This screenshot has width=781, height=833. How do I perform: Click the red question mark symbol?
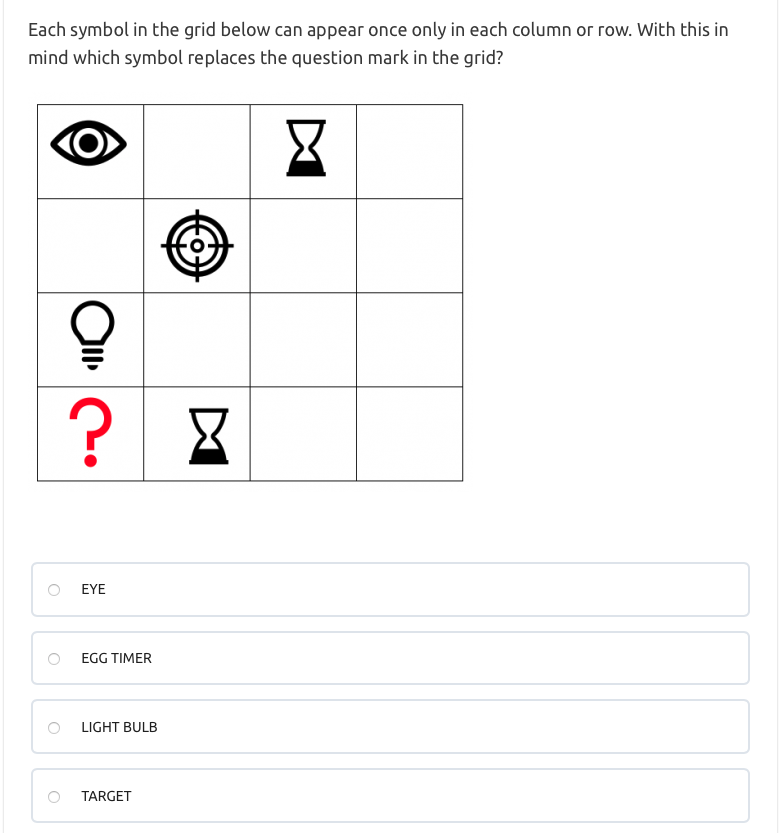click(x=90, y=432)
